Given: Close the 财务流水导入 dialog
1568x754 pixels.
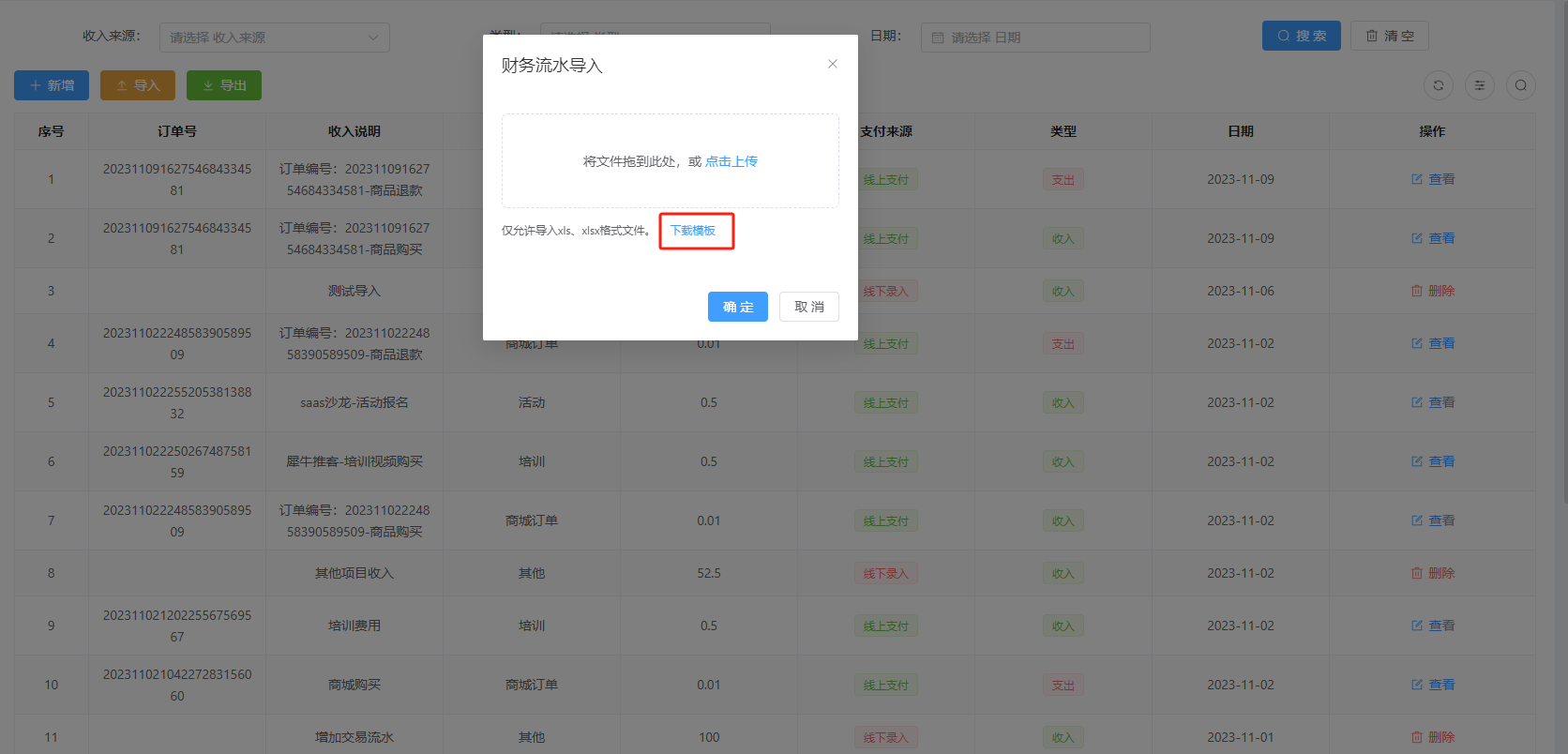Looking at the screenshot, I should 832,64.
